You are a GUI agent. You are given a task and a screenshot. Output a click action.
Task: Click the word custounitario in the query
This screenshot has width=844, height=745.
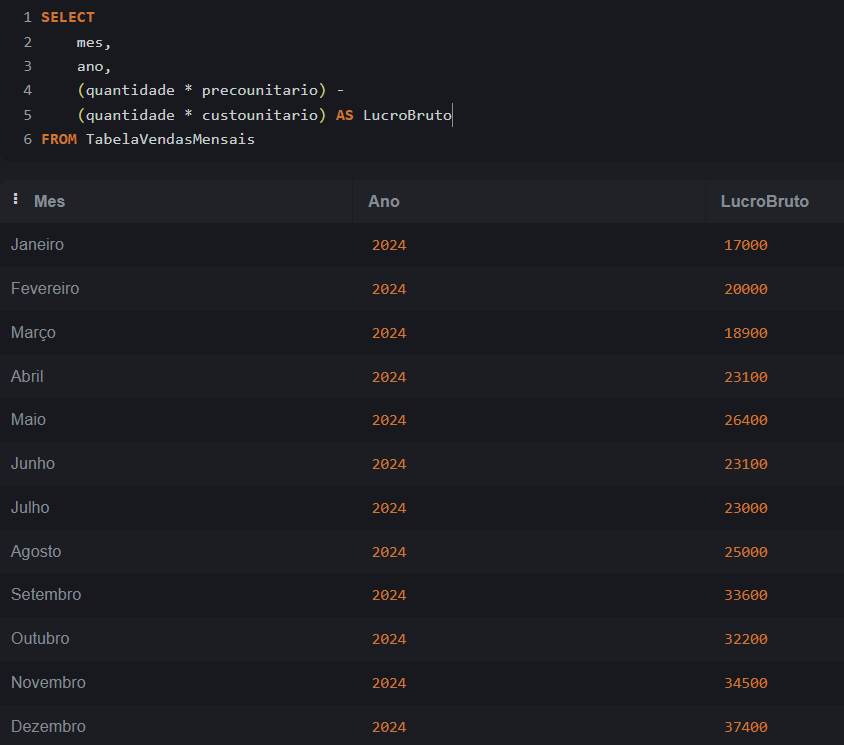pos(259,115)
